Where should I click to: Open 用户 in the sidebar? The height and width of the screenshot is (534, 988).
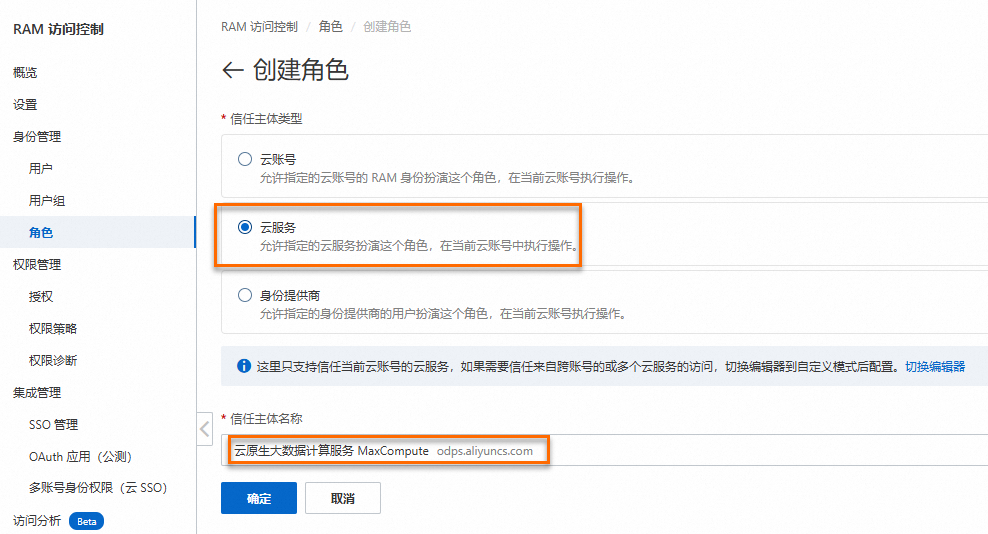pyautogui.click(x=41, y=168)
